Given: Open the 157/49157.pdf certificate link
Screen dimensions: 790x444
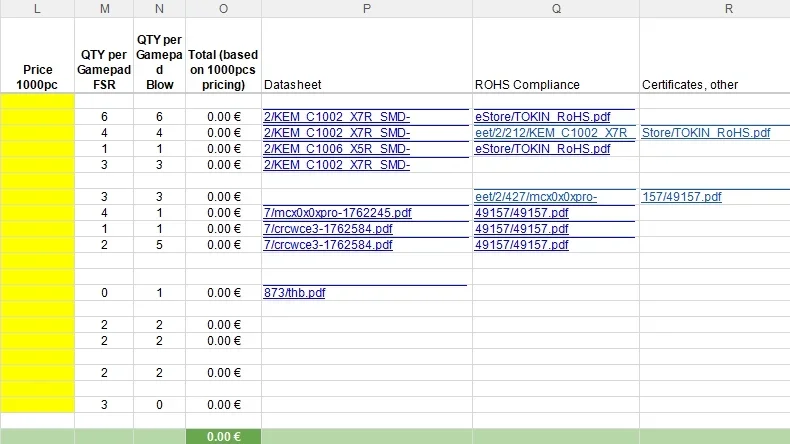Looking at the screenshot, I should click(x=682, y=197).
